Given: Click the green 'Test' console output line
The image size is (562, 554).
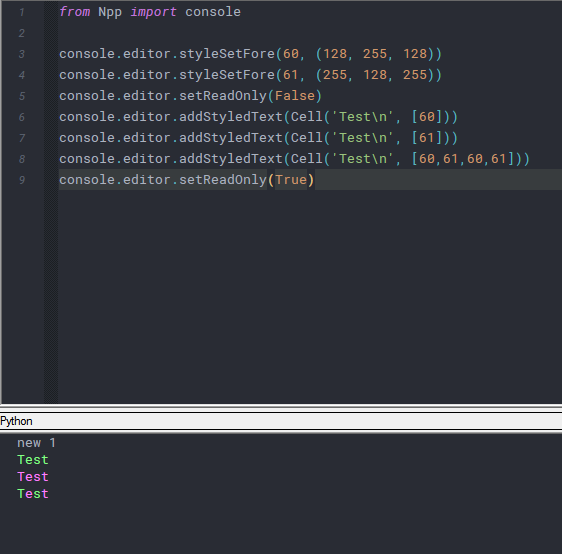Looking at the screenshot, I should click(33, 460).
